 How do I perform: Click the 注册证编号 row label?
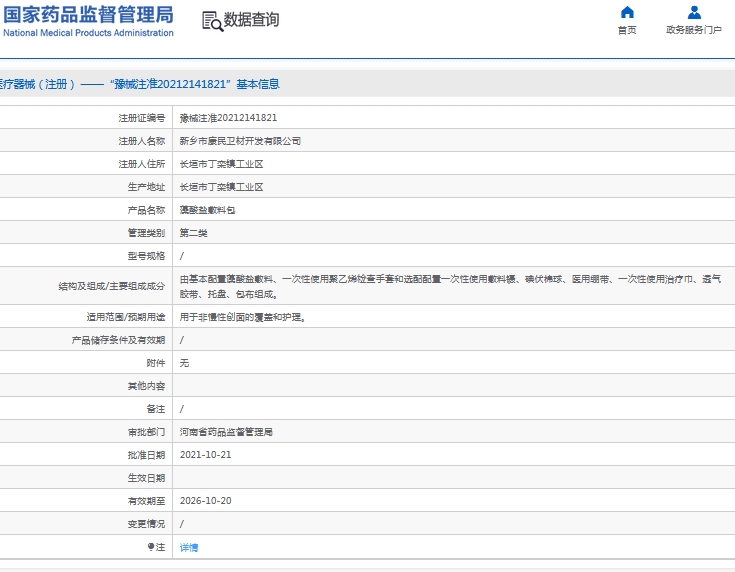tap(142, 118)
